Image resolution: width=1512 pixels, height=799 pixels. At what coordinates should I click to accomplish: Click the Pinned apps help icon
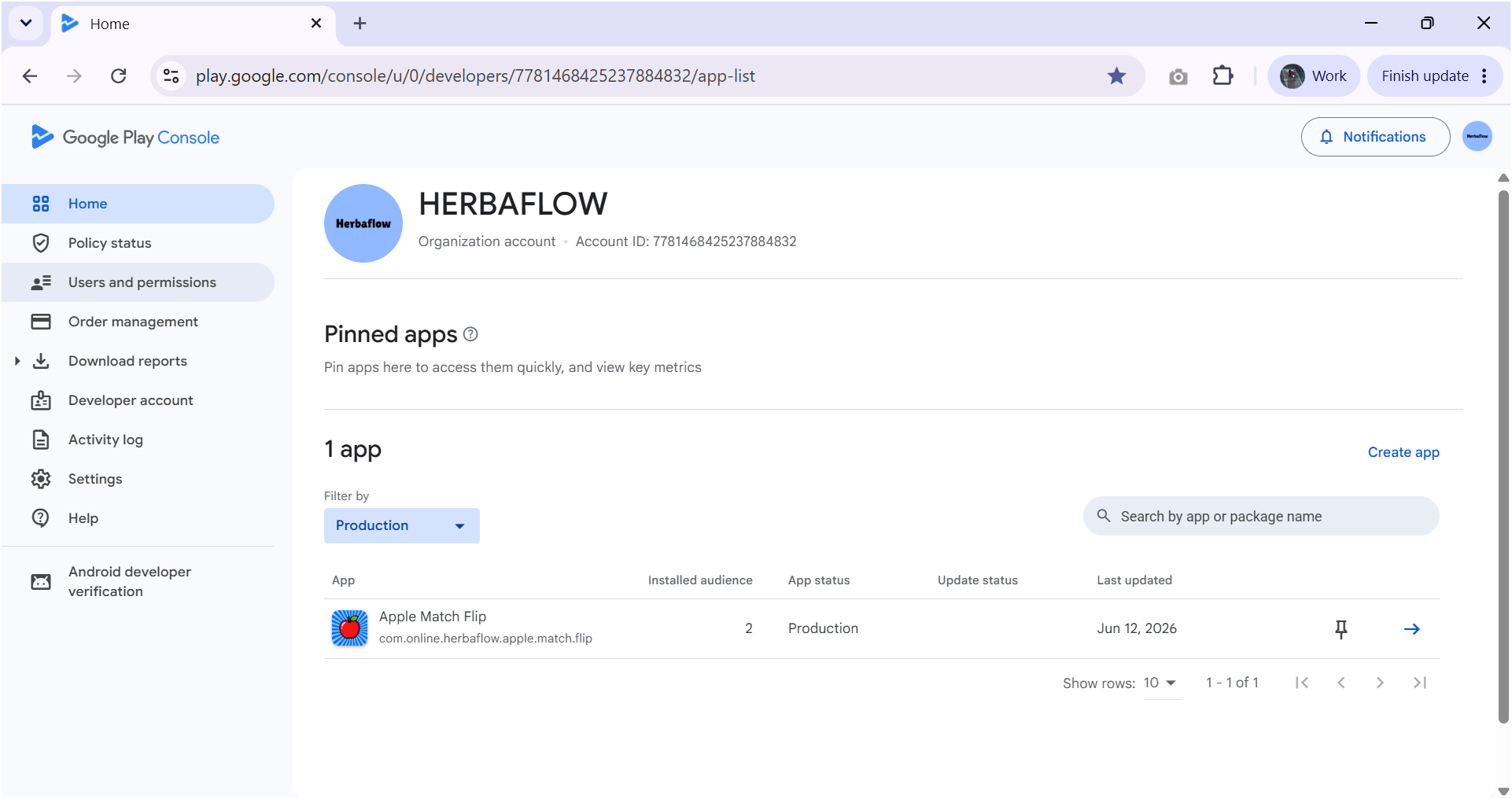[470, 334]
